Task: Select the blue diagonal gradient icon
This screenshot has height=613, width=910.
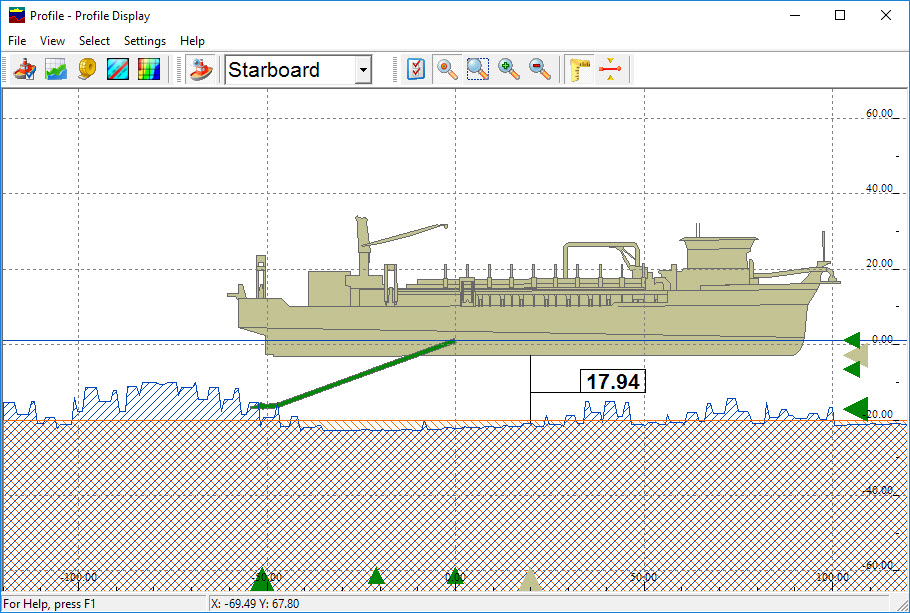Action: [118, 70]
